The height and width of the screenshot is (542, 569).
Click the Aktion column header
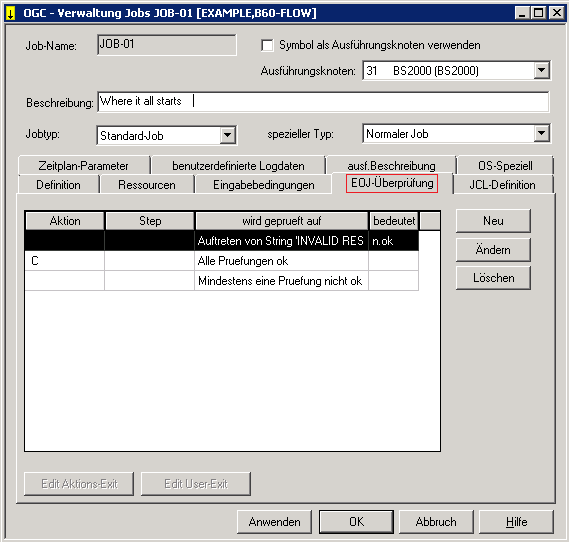pos(65,221)
